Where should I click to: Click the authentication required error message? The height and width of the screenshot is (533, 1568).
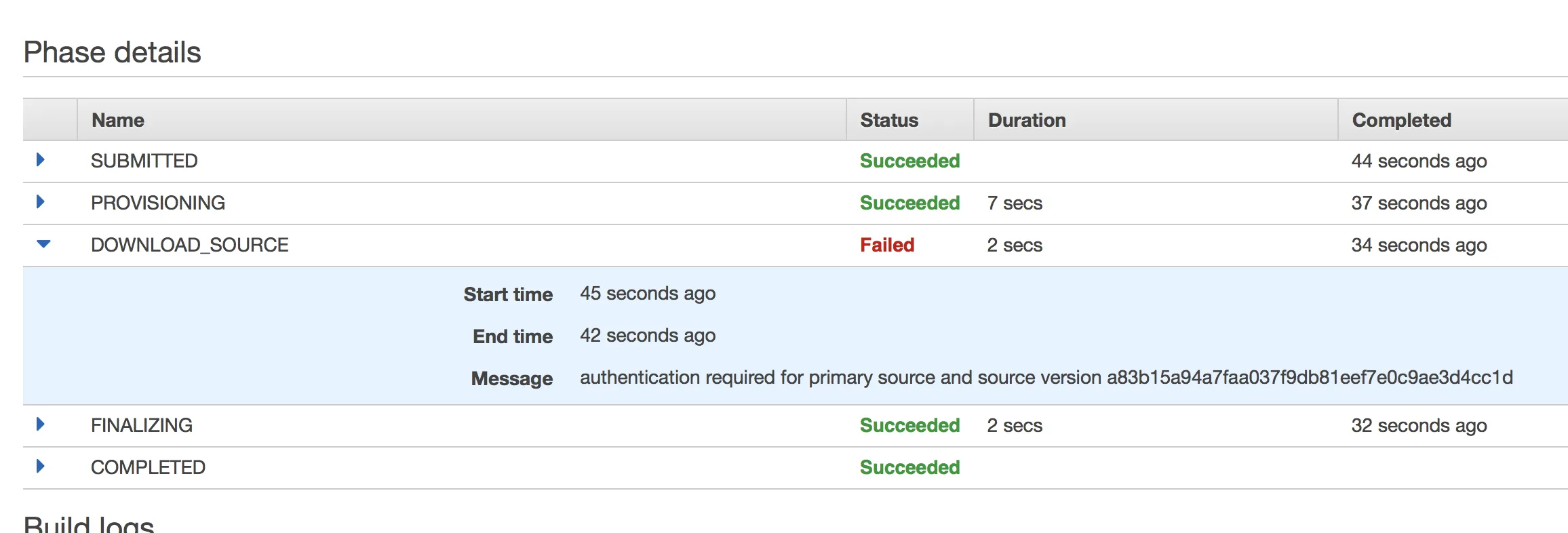coord(1045,377)
